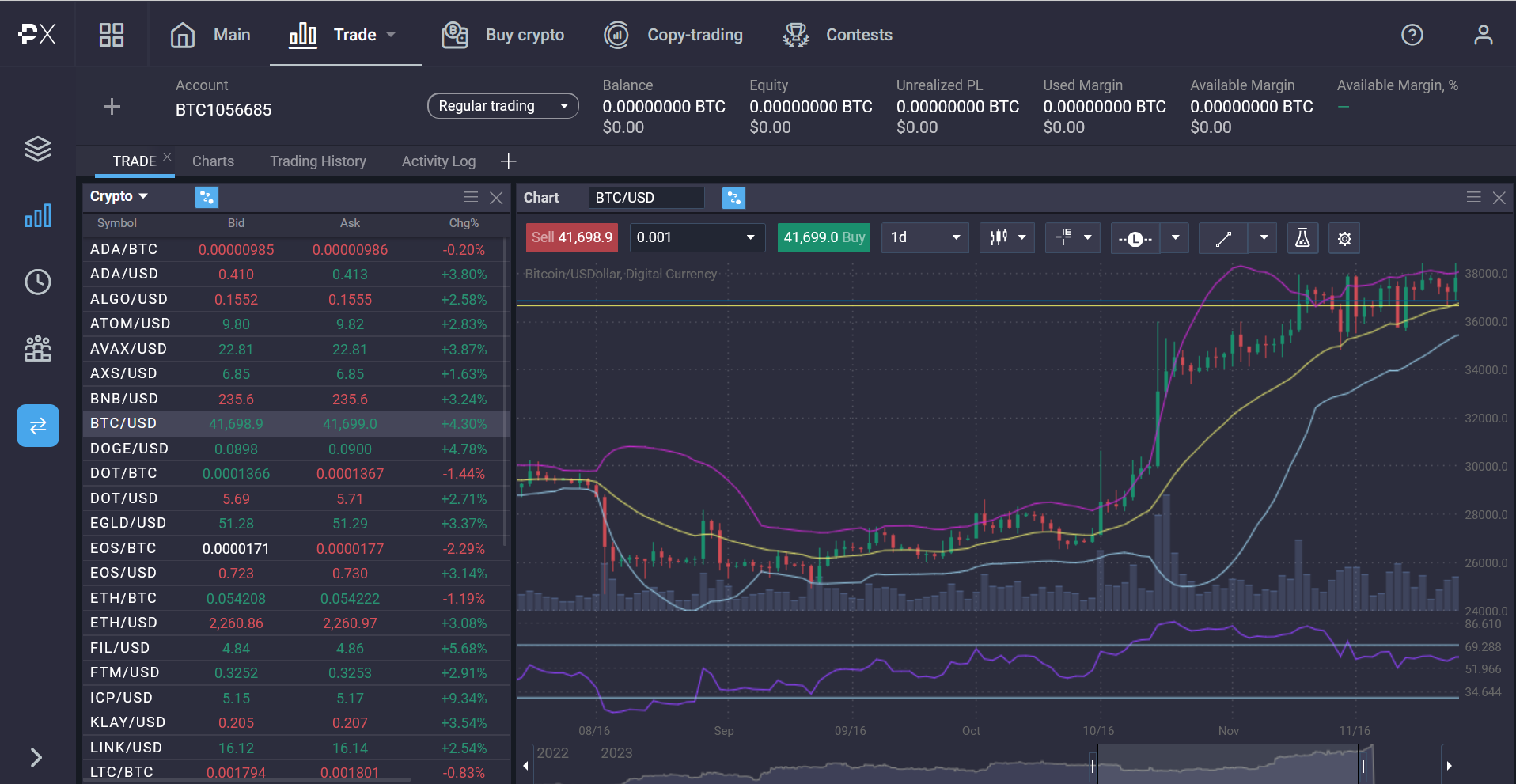The image size is (1516, 784).
Task: Click chart navigator right scroll arrow
Action: [1449, 766]
